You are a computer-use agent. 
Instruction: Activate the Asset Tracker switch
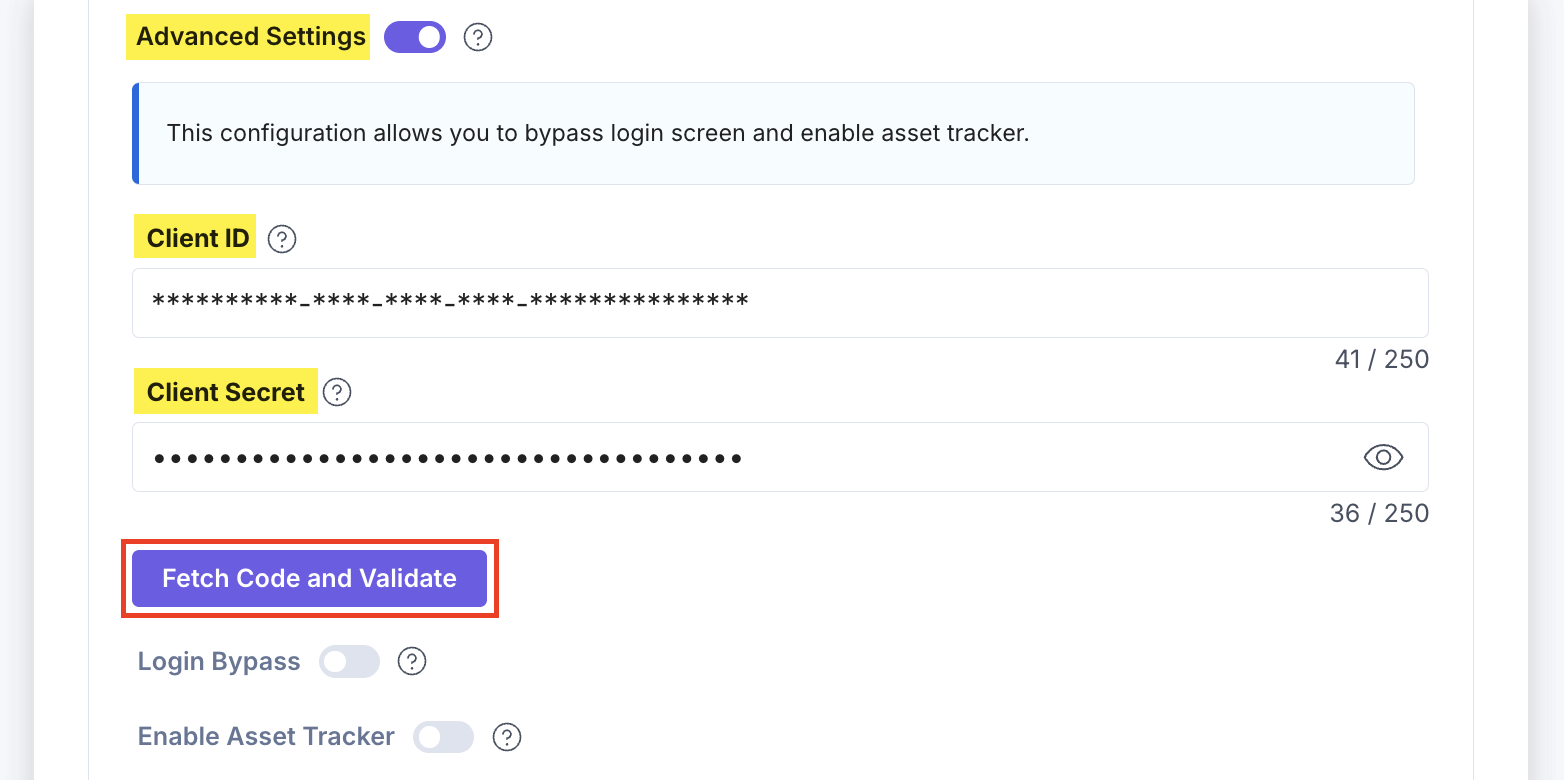click(x=443, y=736)
